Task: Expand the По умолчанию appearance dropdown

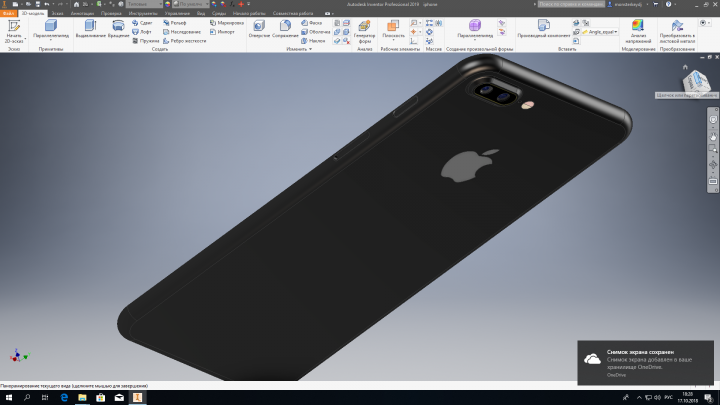Action: click(207, 4)
